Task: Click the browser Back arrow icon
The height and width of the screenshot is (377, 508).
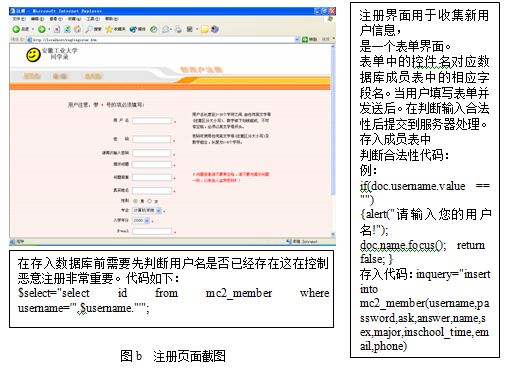Action: (16, 29)
